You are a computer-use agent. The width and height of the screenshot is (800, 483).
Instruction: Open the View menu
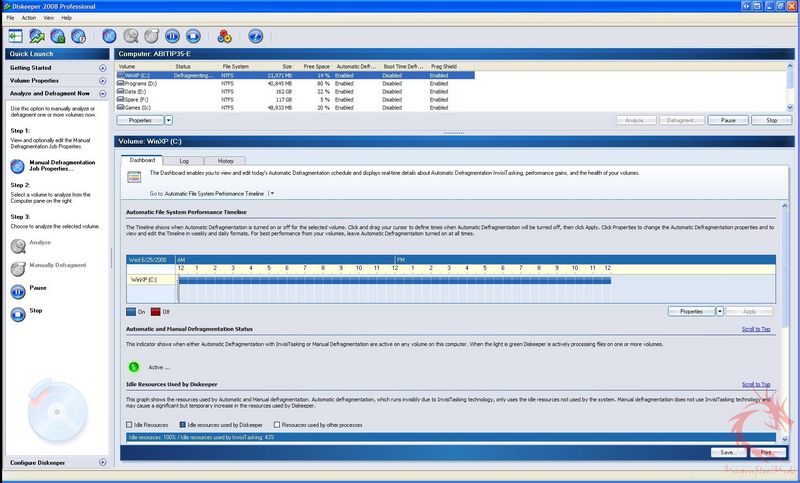[48, 18]
